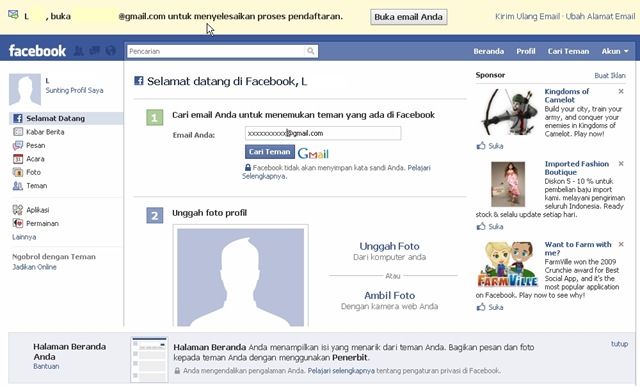Click tutup to dismiss bottom banner

[619, 344]
